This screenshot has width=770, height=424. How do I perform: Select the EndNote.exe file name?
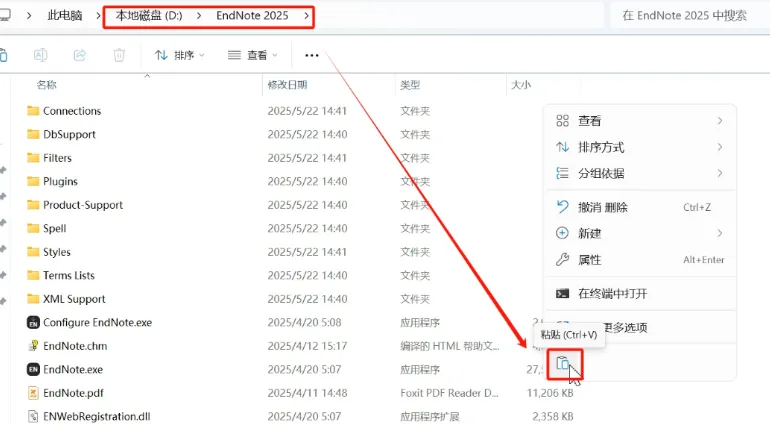click(x=73, y=369)
